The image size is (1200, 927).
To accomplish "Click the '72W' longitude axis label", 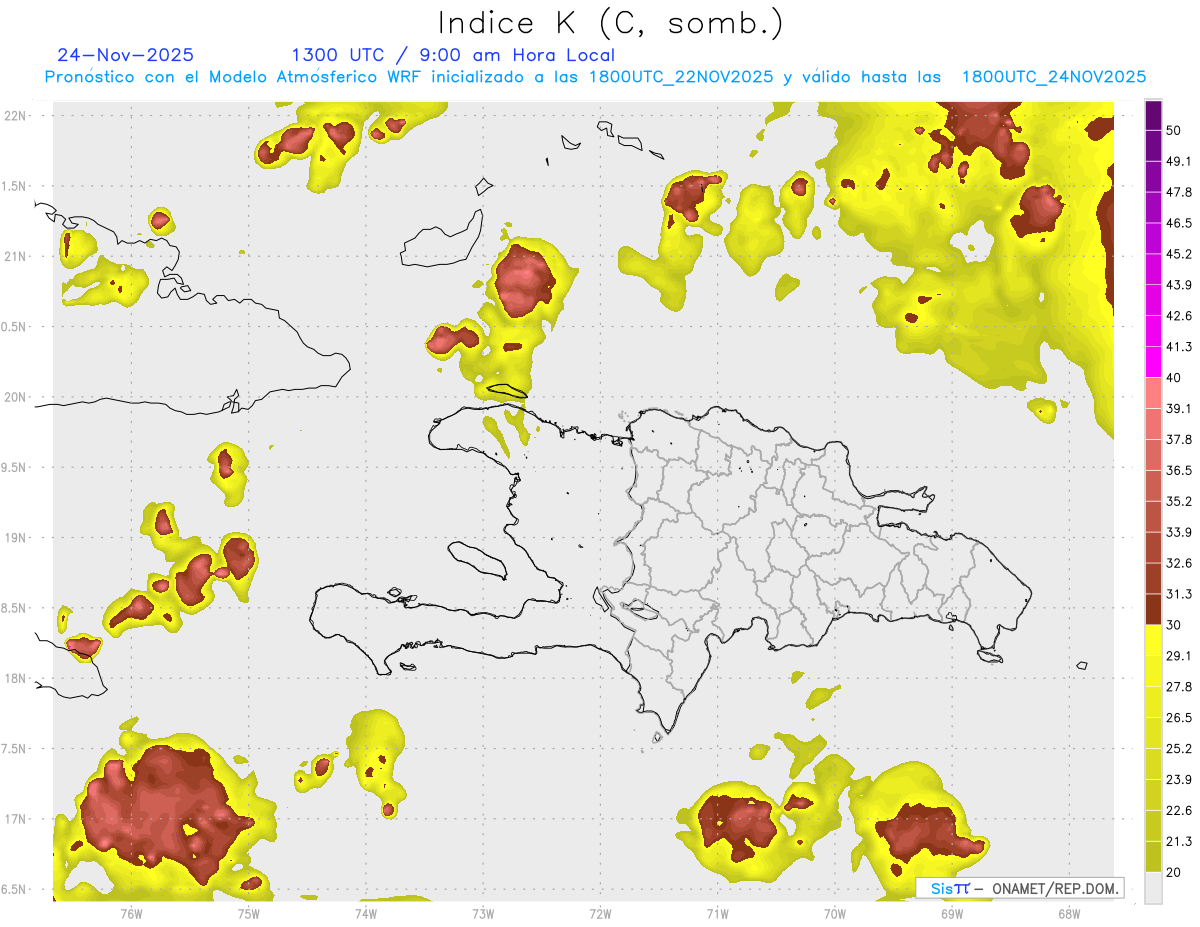I will (x=600, y=913).
